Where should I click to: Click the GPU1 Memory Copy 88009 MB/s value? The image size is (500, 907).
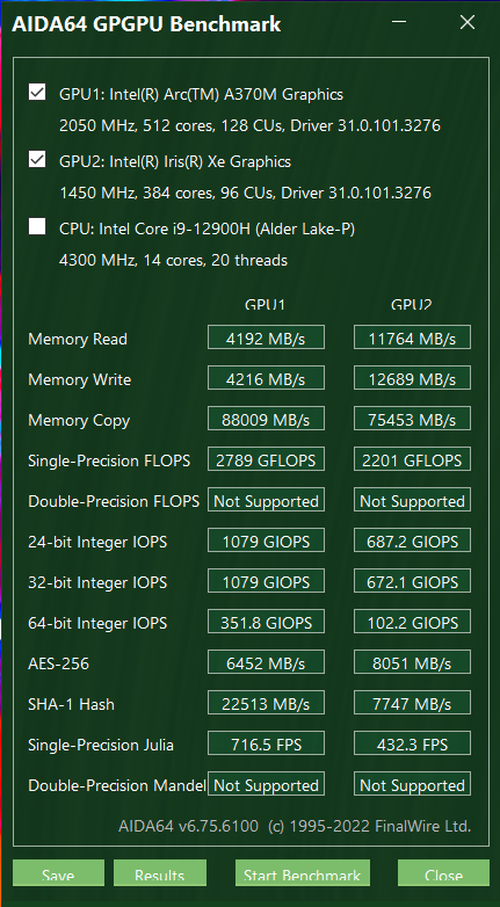click(x=266, y=418)
